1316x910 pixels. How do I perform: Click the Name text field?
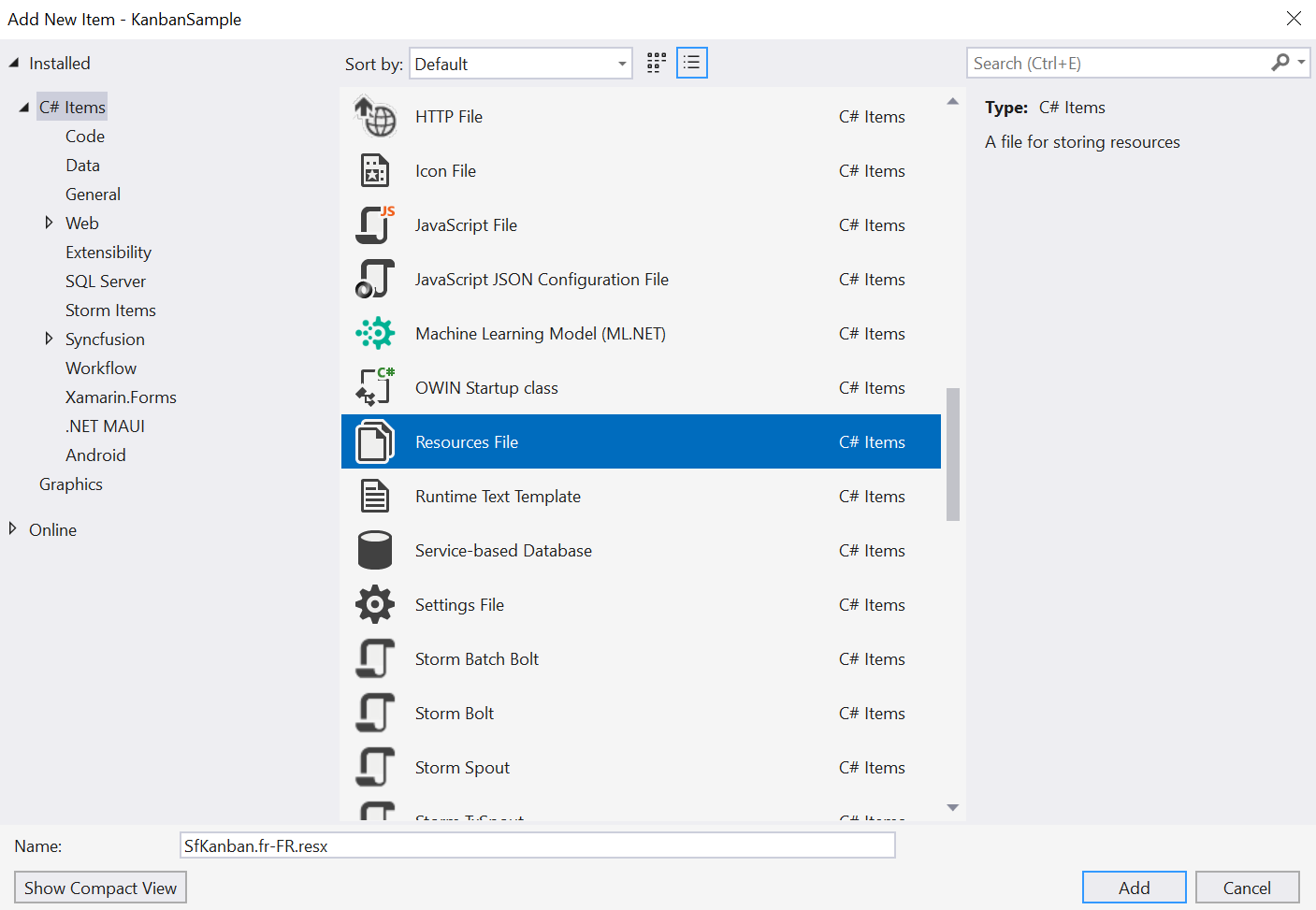pyautogui.click(x=537, y=845)
